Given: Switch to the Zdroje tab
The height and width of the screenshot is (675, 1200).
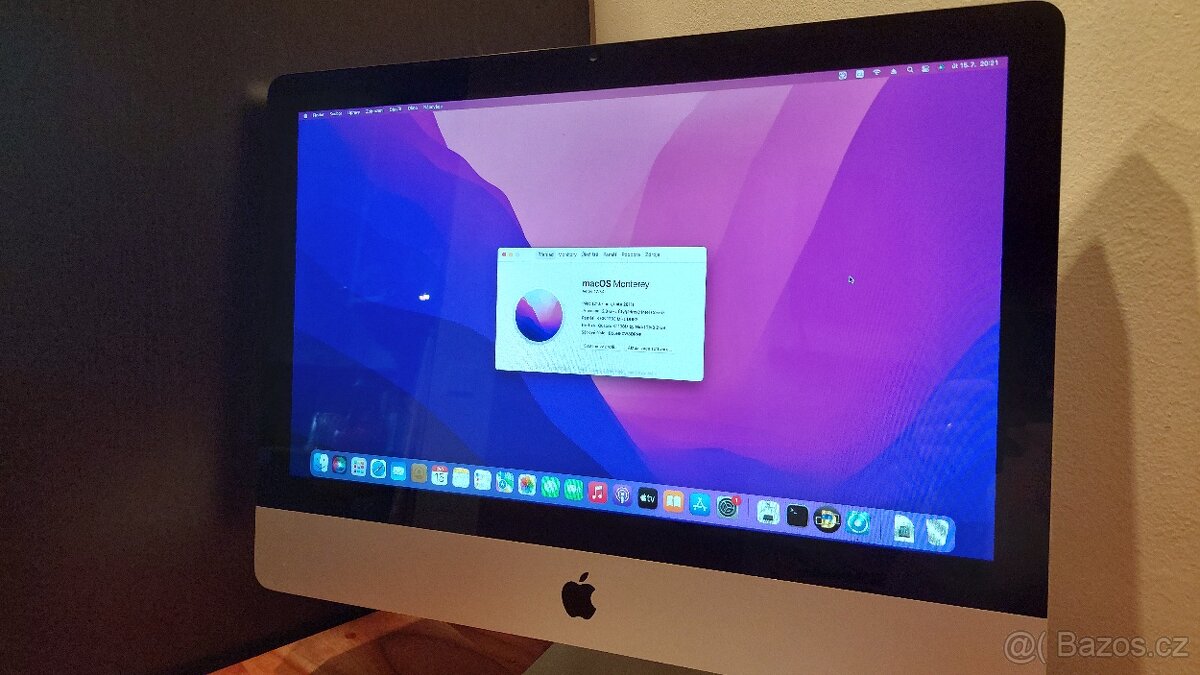Looking at the screenshot, I should [653, 254].
